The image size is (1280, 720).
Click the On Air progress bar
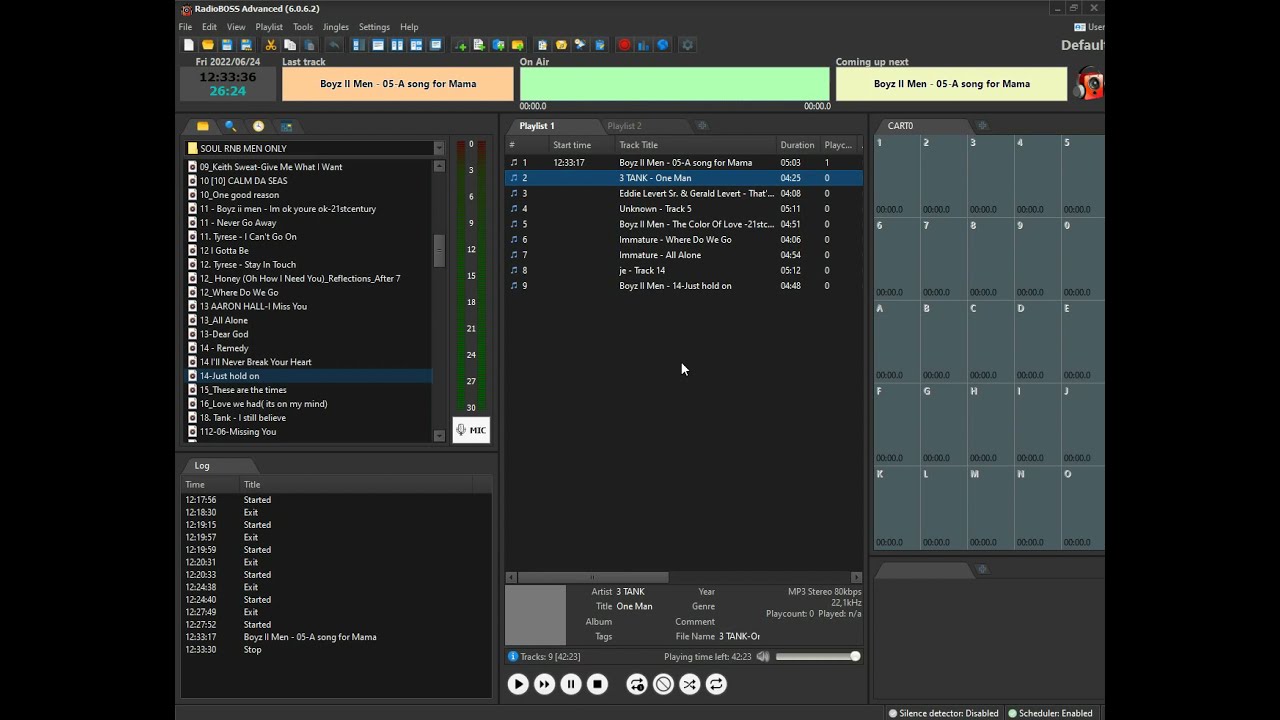674,84
